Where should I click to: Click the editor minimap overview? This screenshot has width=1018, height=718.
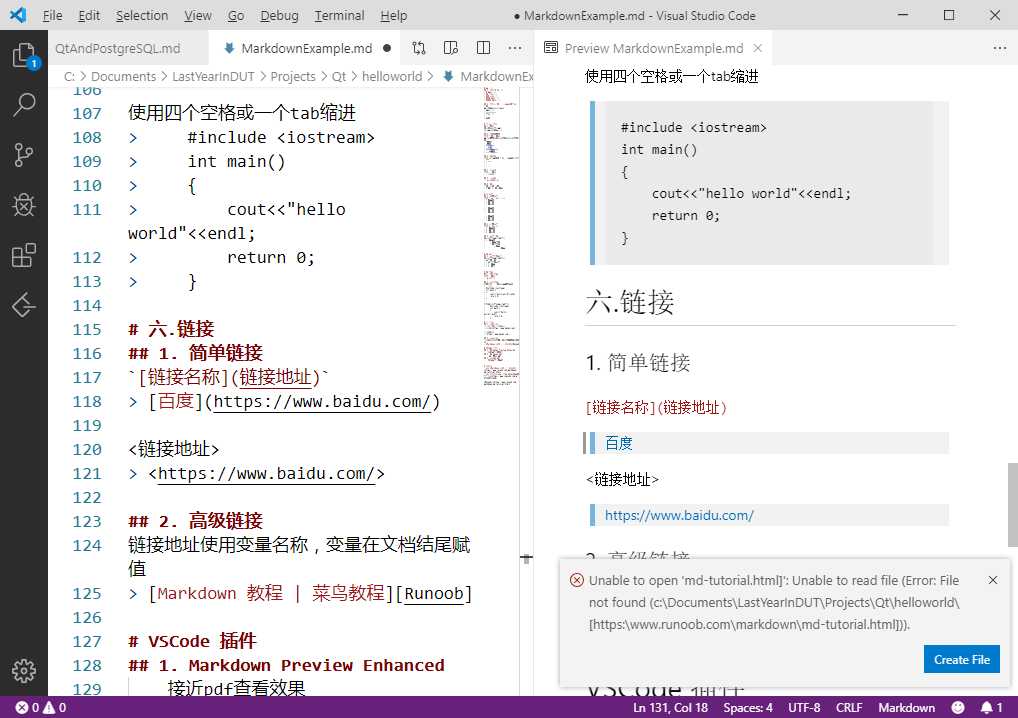pos(501,238)
